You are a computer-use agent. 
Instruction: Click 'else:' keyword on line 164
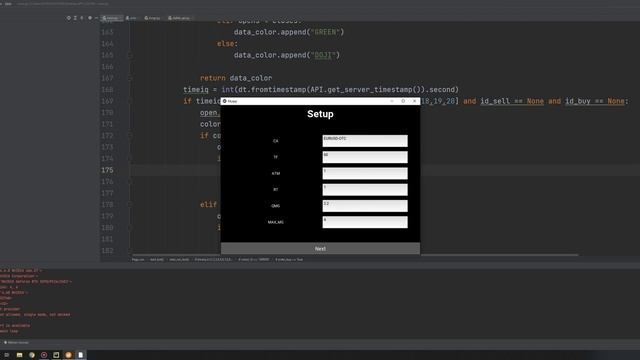227,44
